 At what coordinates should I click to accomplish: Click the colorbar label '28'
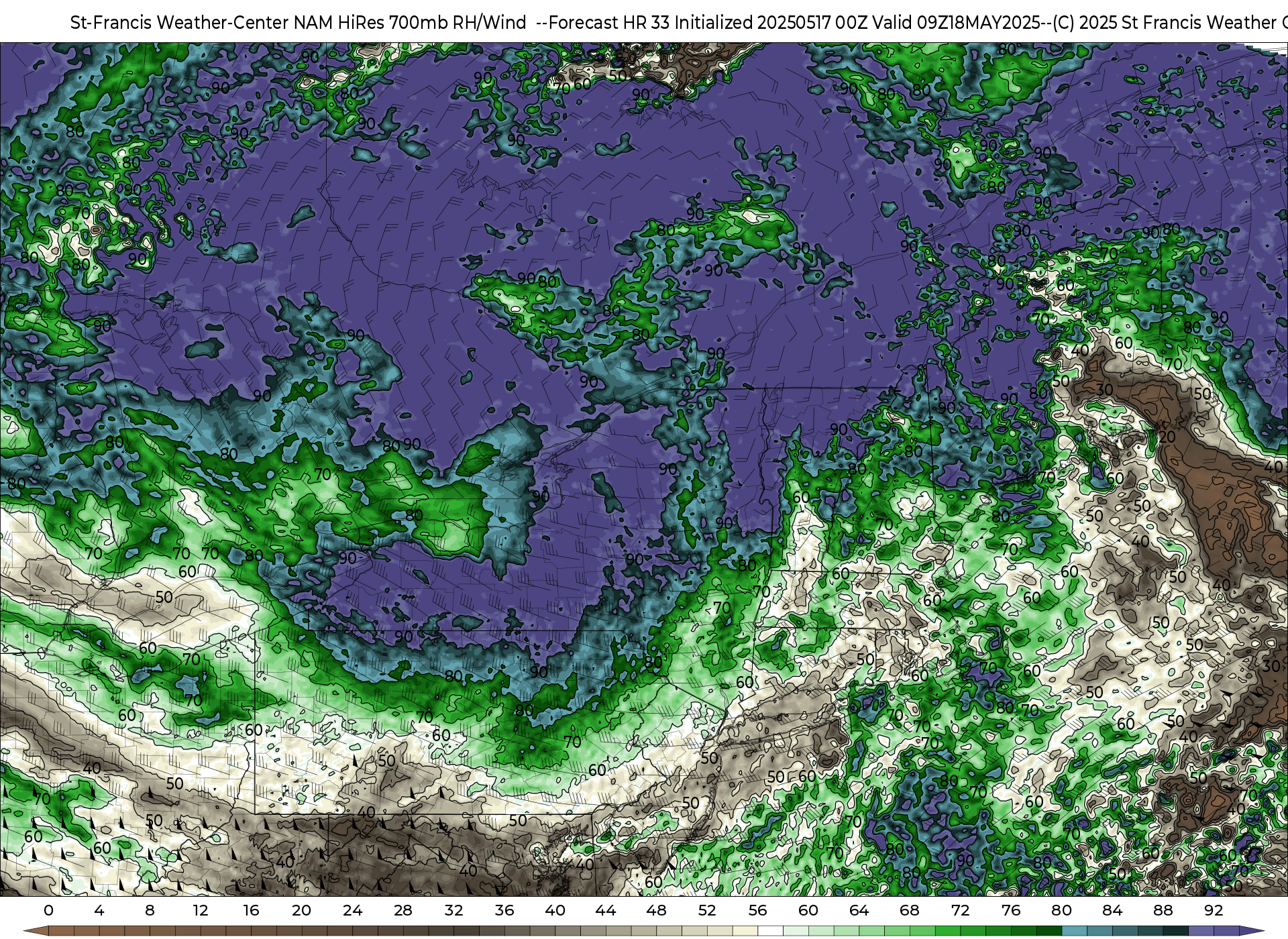(x=403, y=910)
